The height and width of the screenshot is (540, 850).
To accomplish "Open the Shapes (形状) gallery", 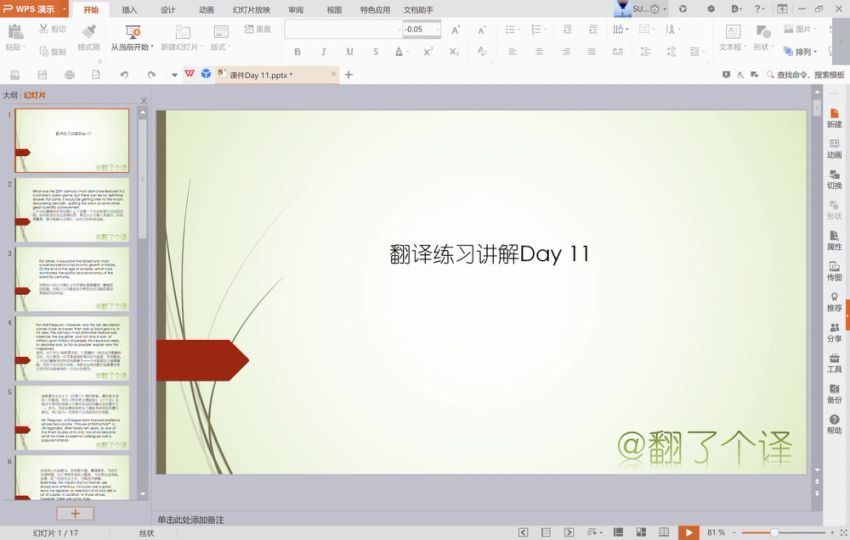I will (x=762, y=37).
